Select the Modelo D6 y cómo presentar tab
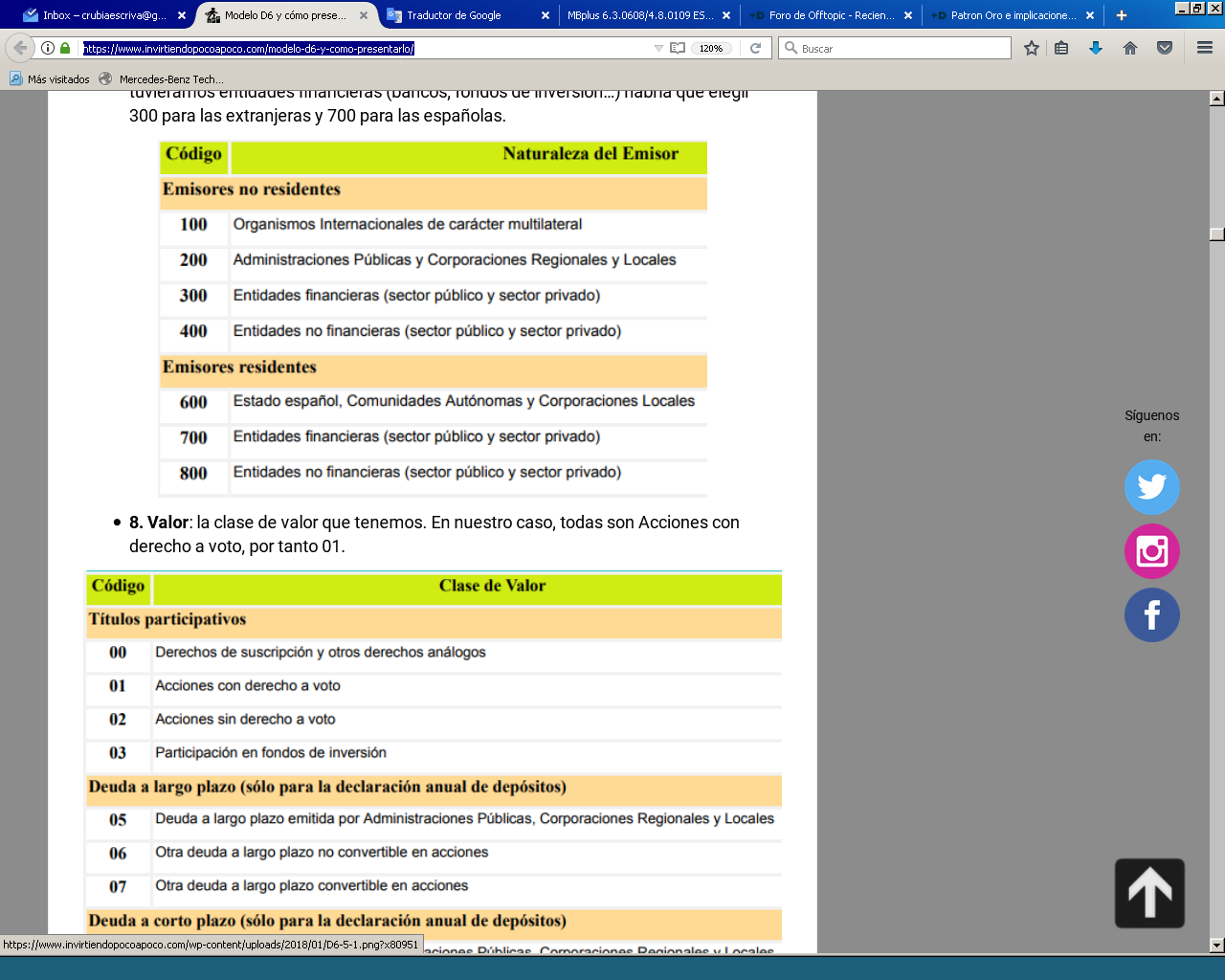This screenshot has height=980, width=1225. click(285, 15)
